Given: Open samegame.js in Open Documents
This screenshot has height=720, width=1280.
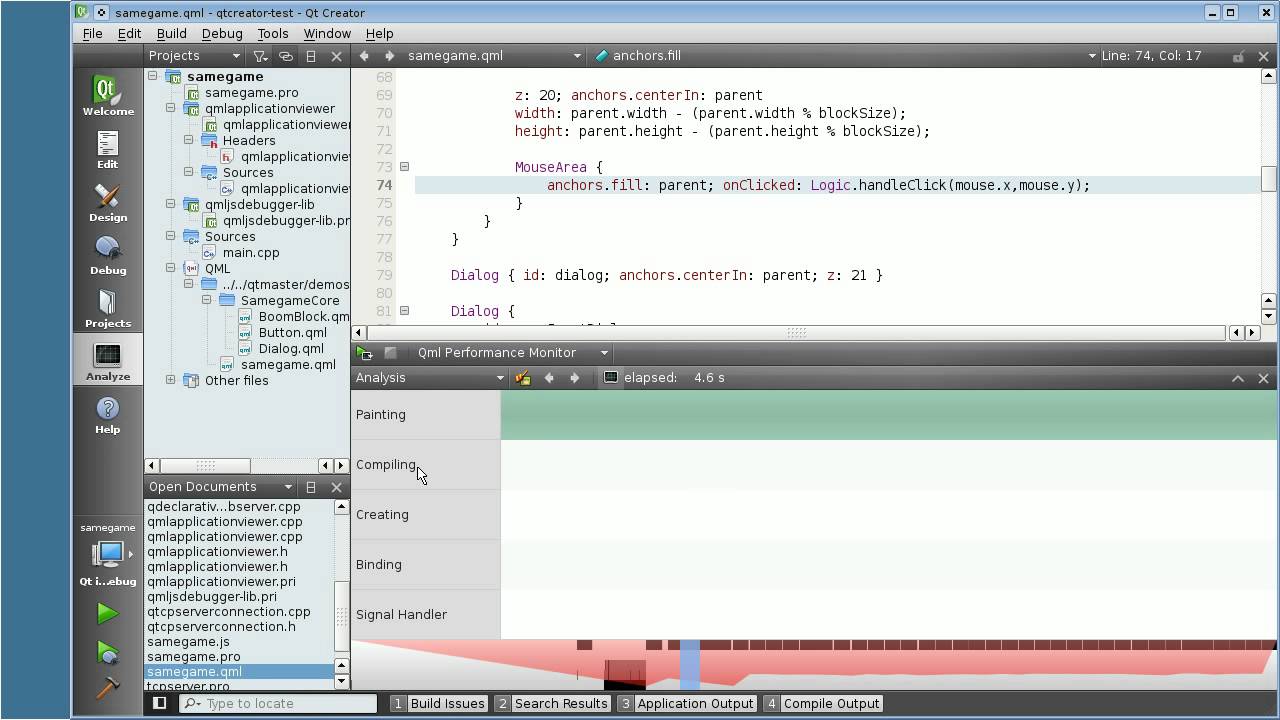Looking at the screenshot, I should 188,641.
